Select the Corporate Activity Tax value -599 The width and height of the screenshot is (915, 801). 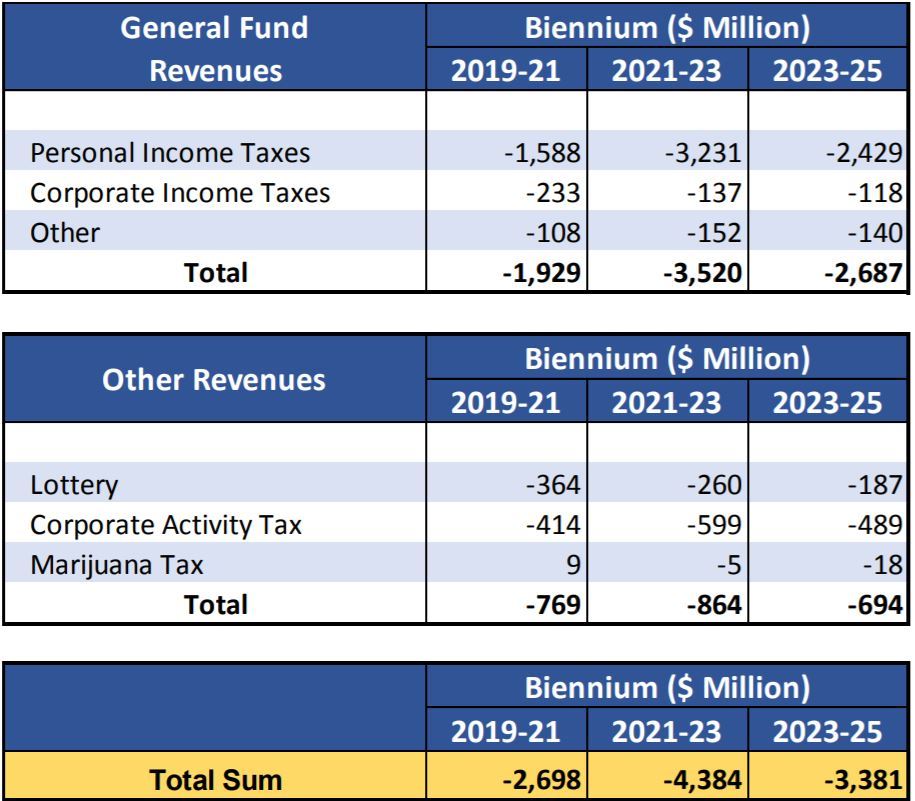(x=714, y=524)
